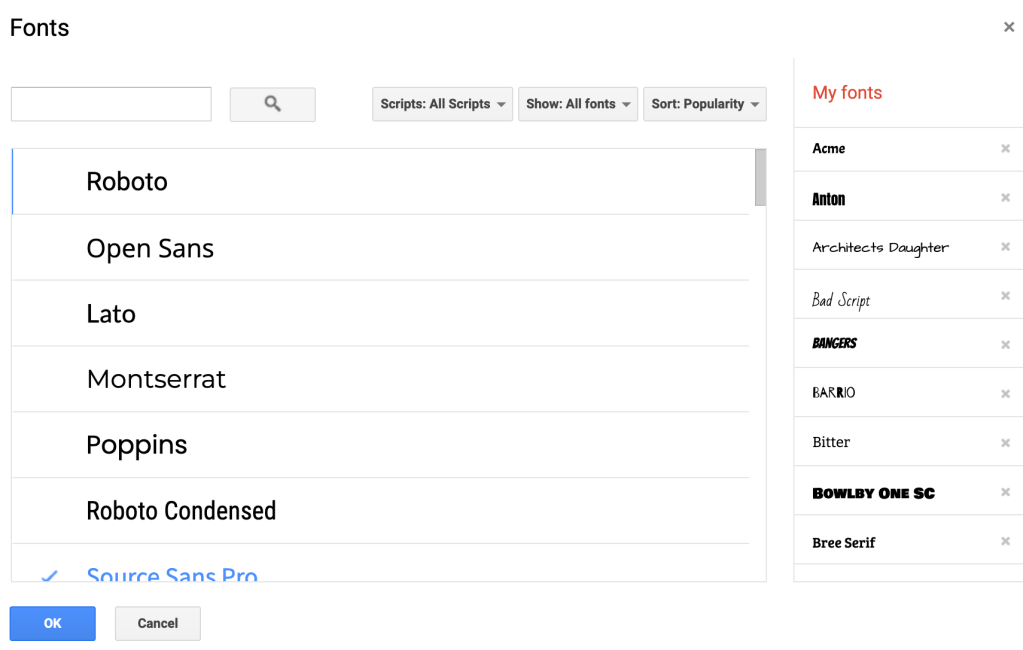Open the Scripts: All Scripts dropdown
This screenshot has width=1023, height=650.
pyautogui.click(x=442, y=104)
